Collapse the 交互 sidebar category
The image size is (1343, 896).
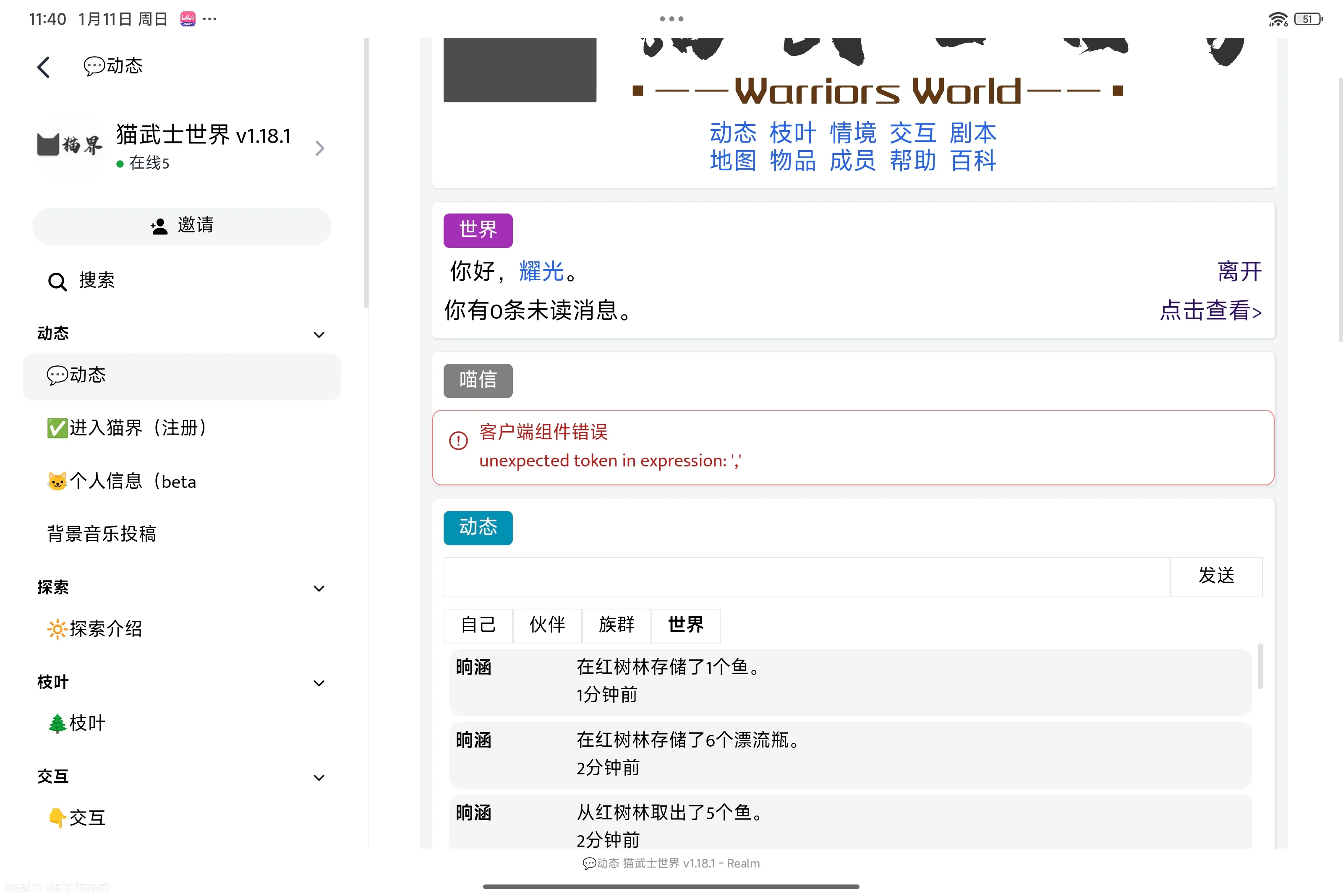319,777
